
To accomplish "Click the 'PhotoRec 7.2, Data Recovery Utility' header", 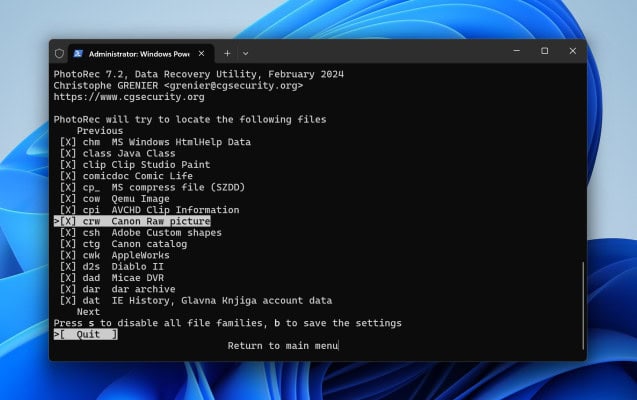I will click(158, 74).
